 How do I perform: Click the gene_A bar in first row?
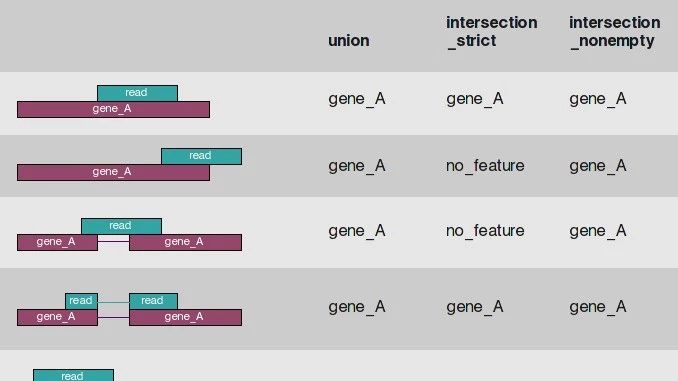(x=113, y=109)
